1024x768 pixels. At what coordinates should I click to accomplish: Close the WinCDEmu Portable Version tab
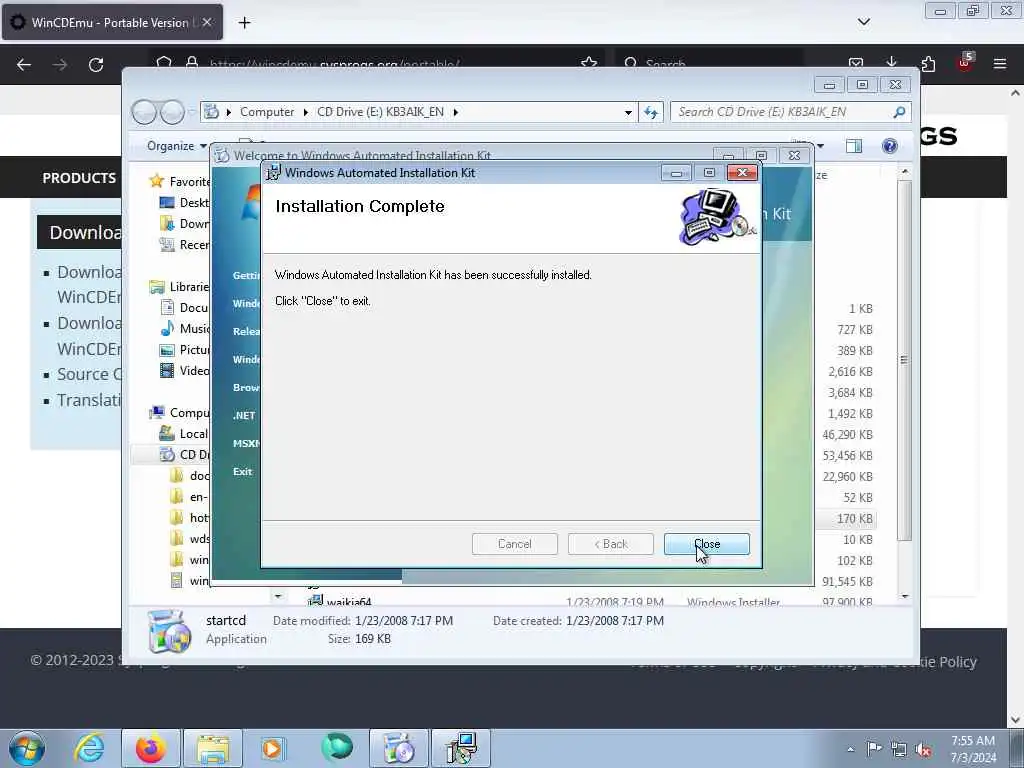[206, 22]
